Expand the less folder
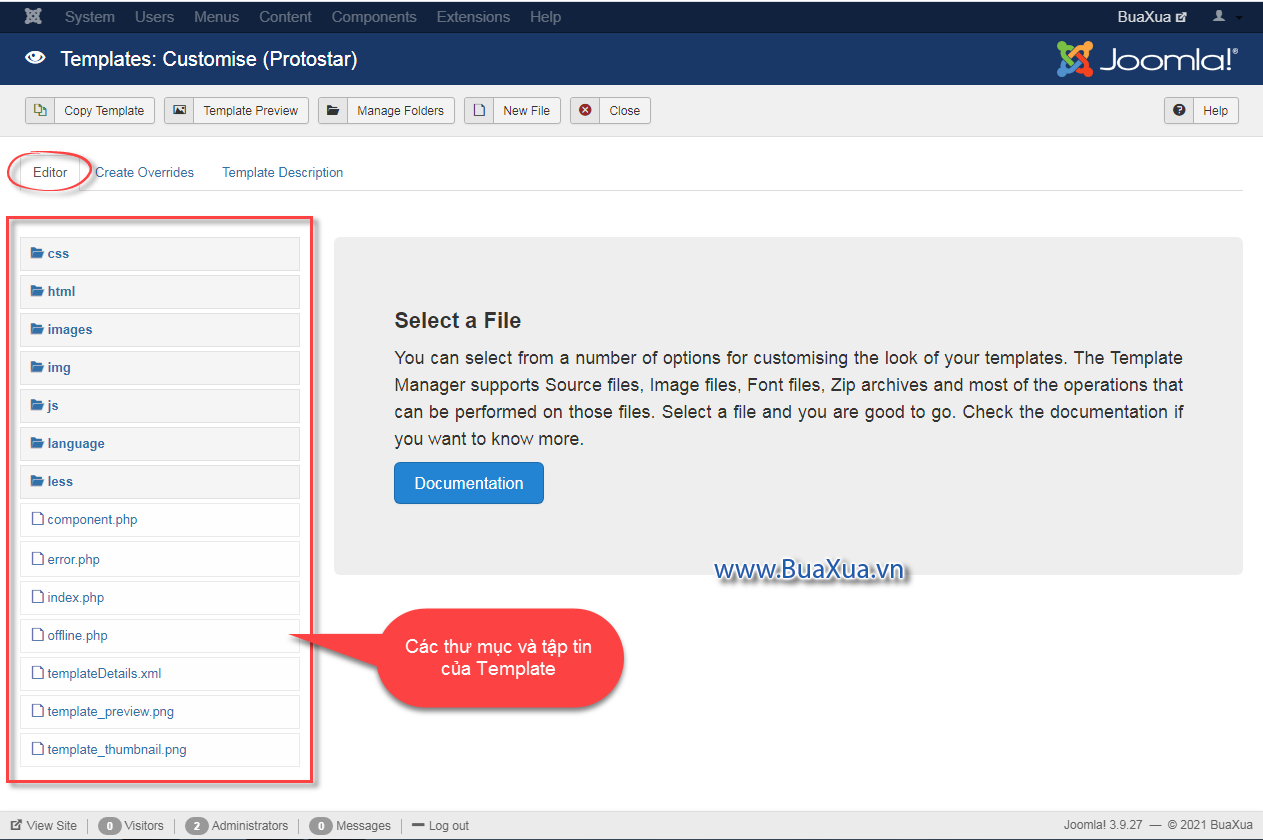 [160, 482]
